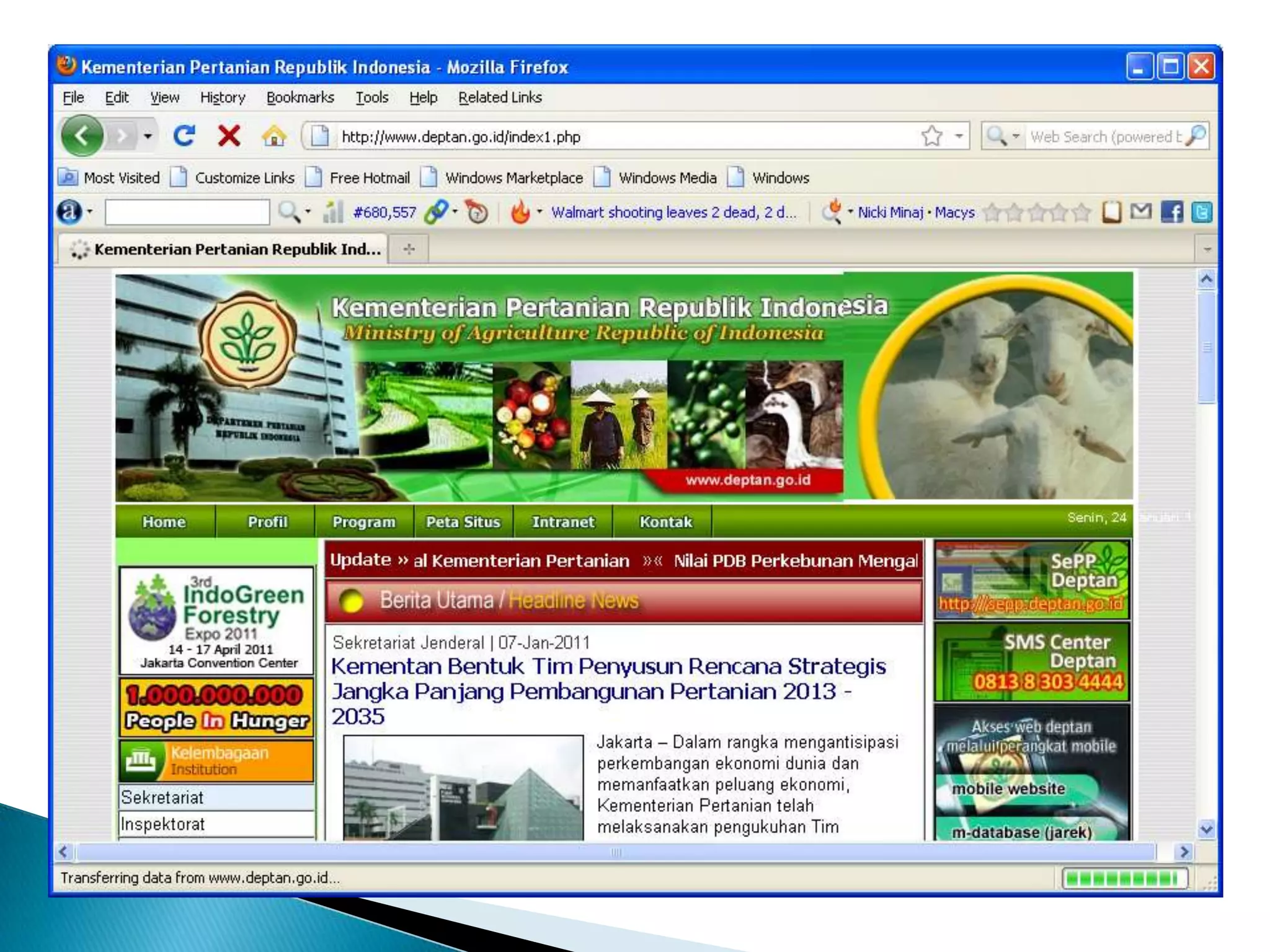Click the Home toolbar icon

pos(273,136)
